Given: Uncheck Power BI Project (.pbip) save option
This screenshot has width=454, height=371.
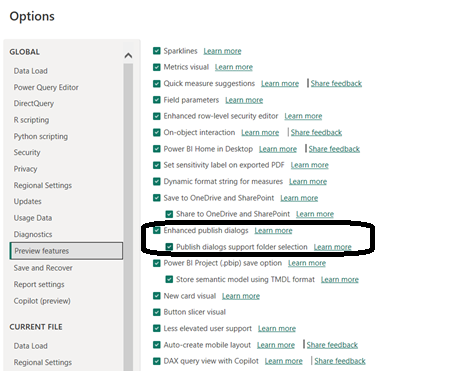Looking at the screenshot, I should click(x=157, y=263).
